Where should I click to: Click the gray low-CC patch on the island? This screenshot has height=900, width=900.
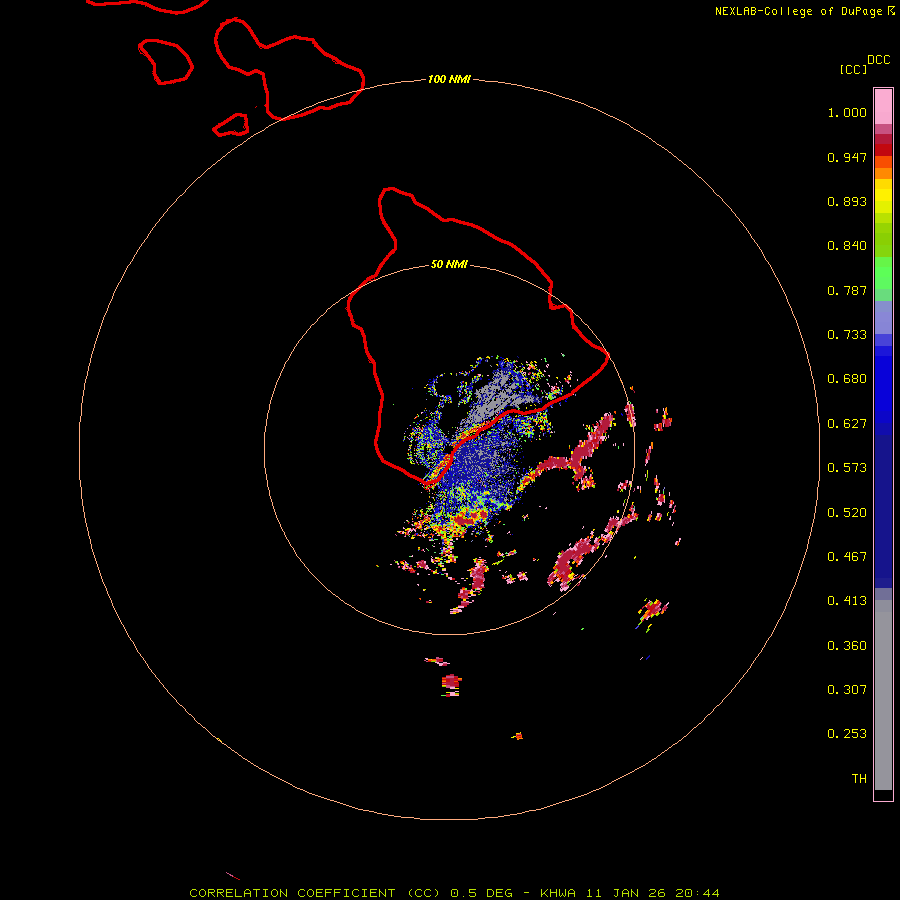[498, 396]
